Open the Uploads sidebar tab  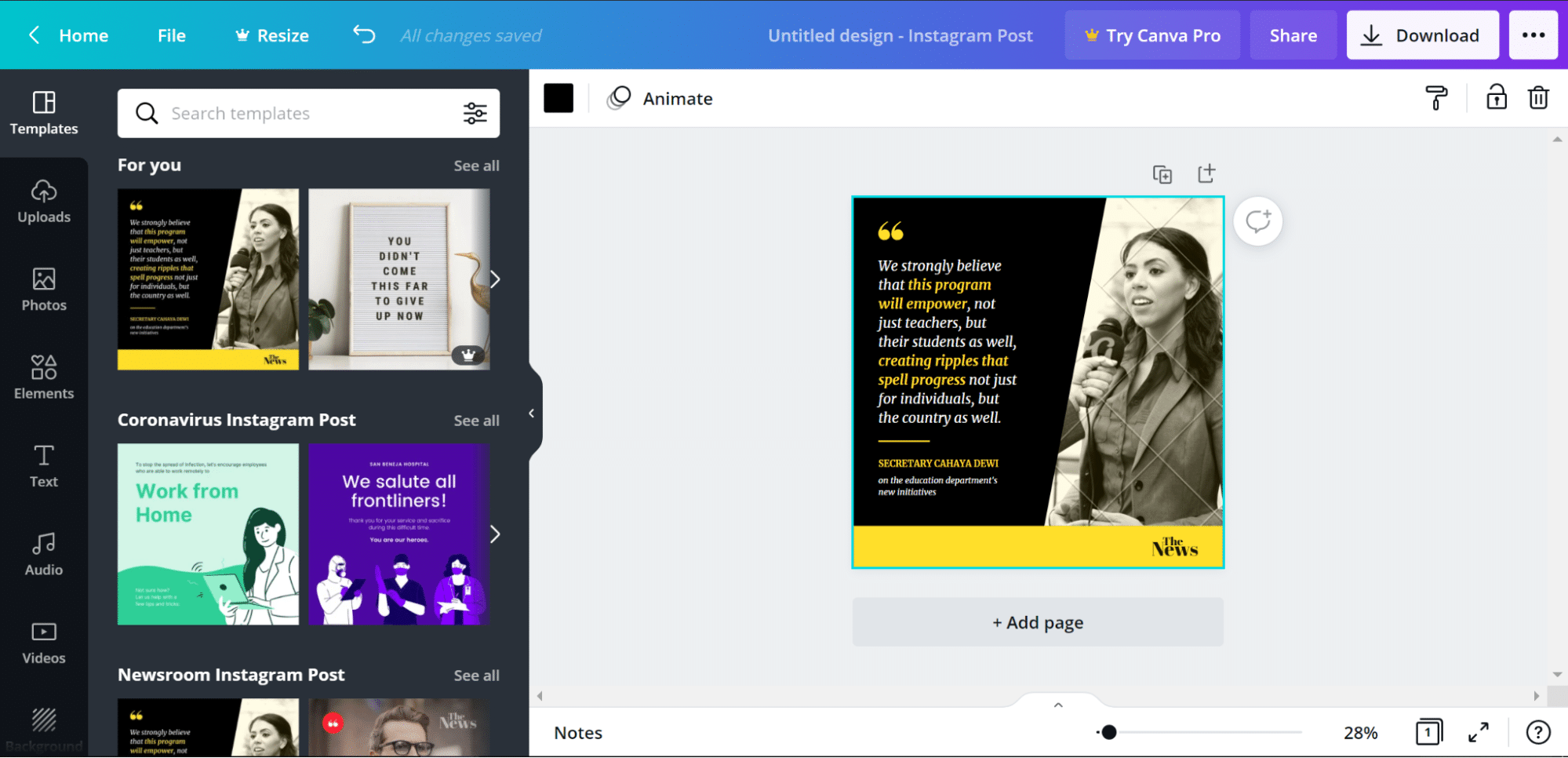(x=44, y=202)
